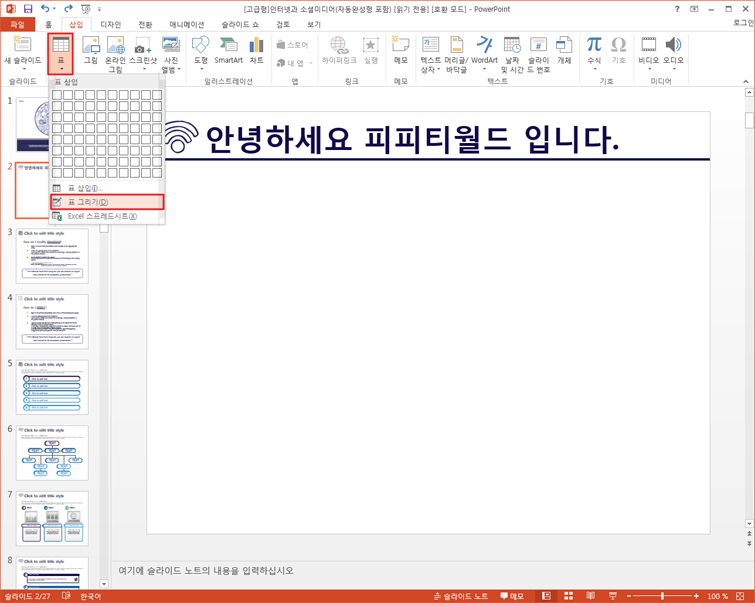Screen dimensions: 755x603
Task: Undo the last action
Action: [45, 9]
